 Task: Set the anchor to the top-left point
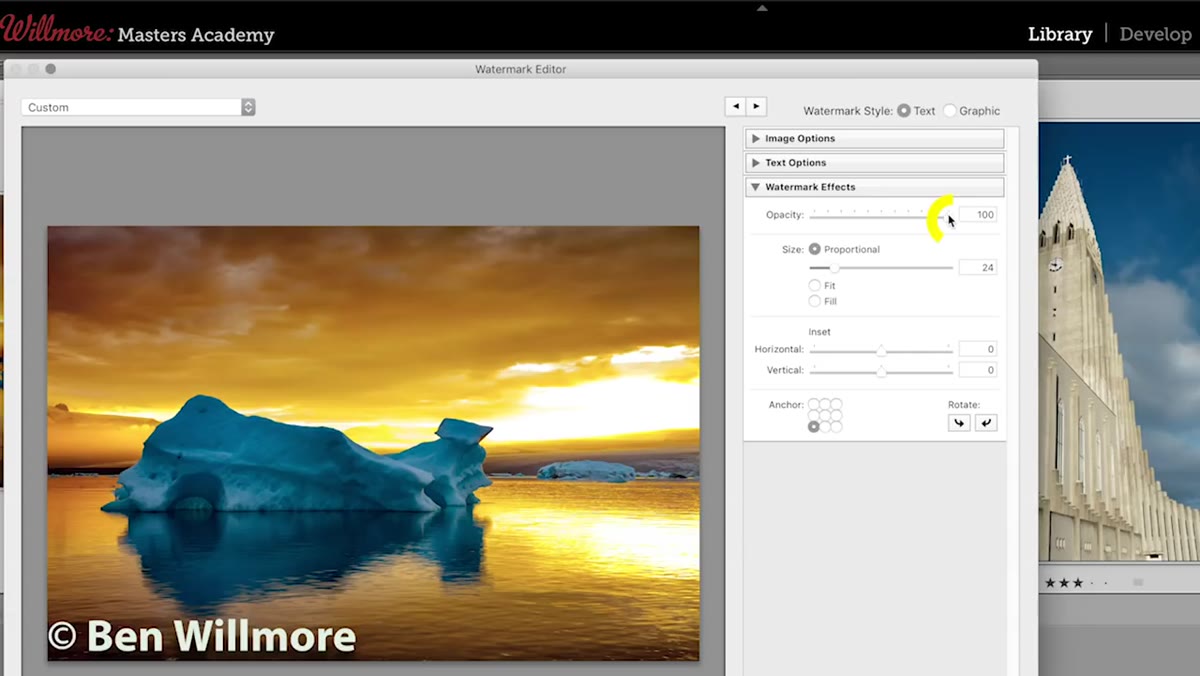point(814,404)
